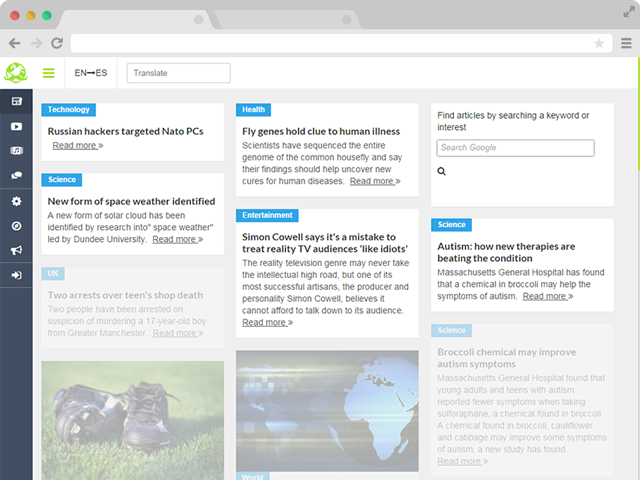The height and width of the screenshot is (480, 640).
Task: Select the Technology category tag
Action: [69, 110]
